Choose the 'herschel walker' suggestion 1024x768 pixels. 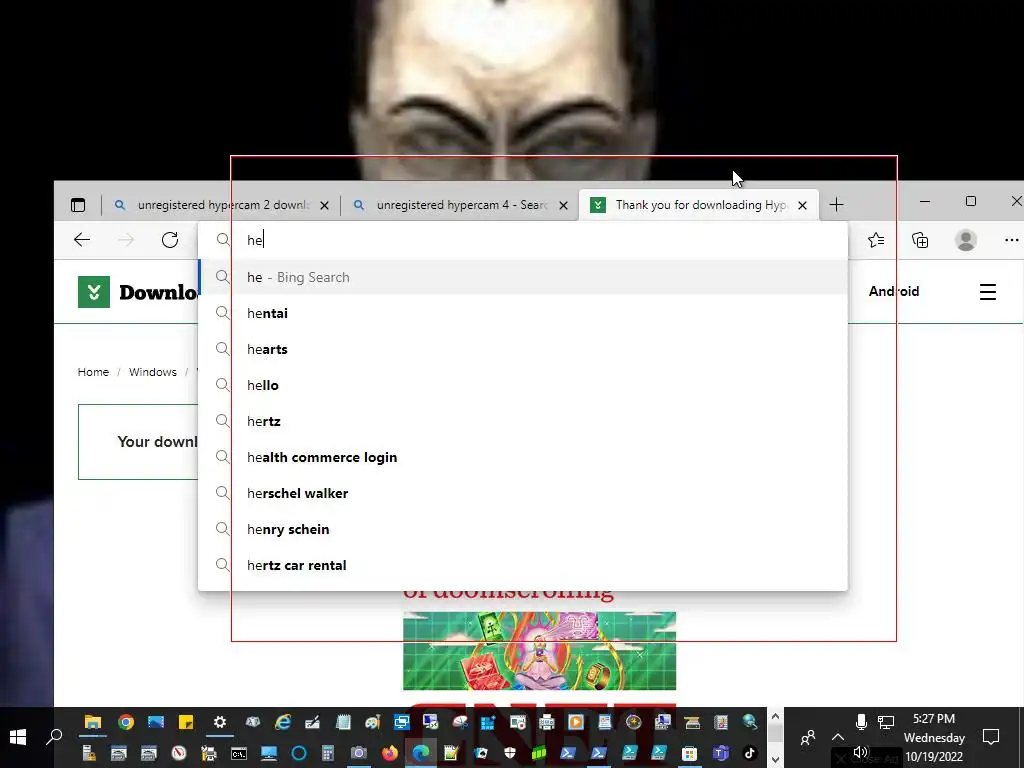pyautogui.click(x=523, y=493)
